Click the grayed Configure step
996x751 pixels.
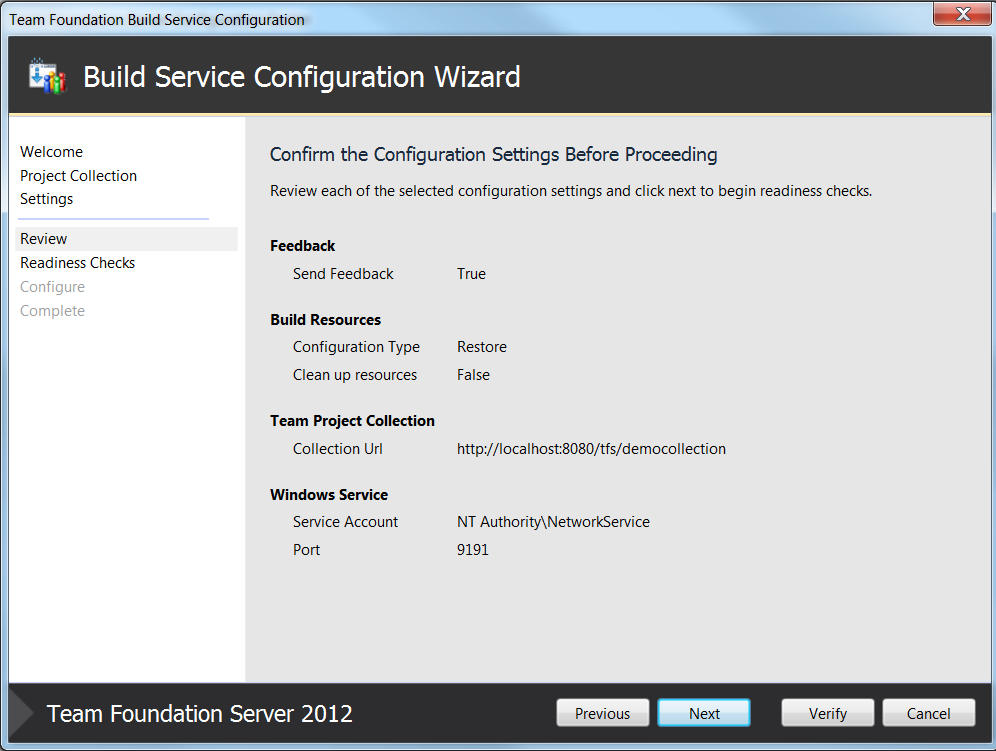52,287
